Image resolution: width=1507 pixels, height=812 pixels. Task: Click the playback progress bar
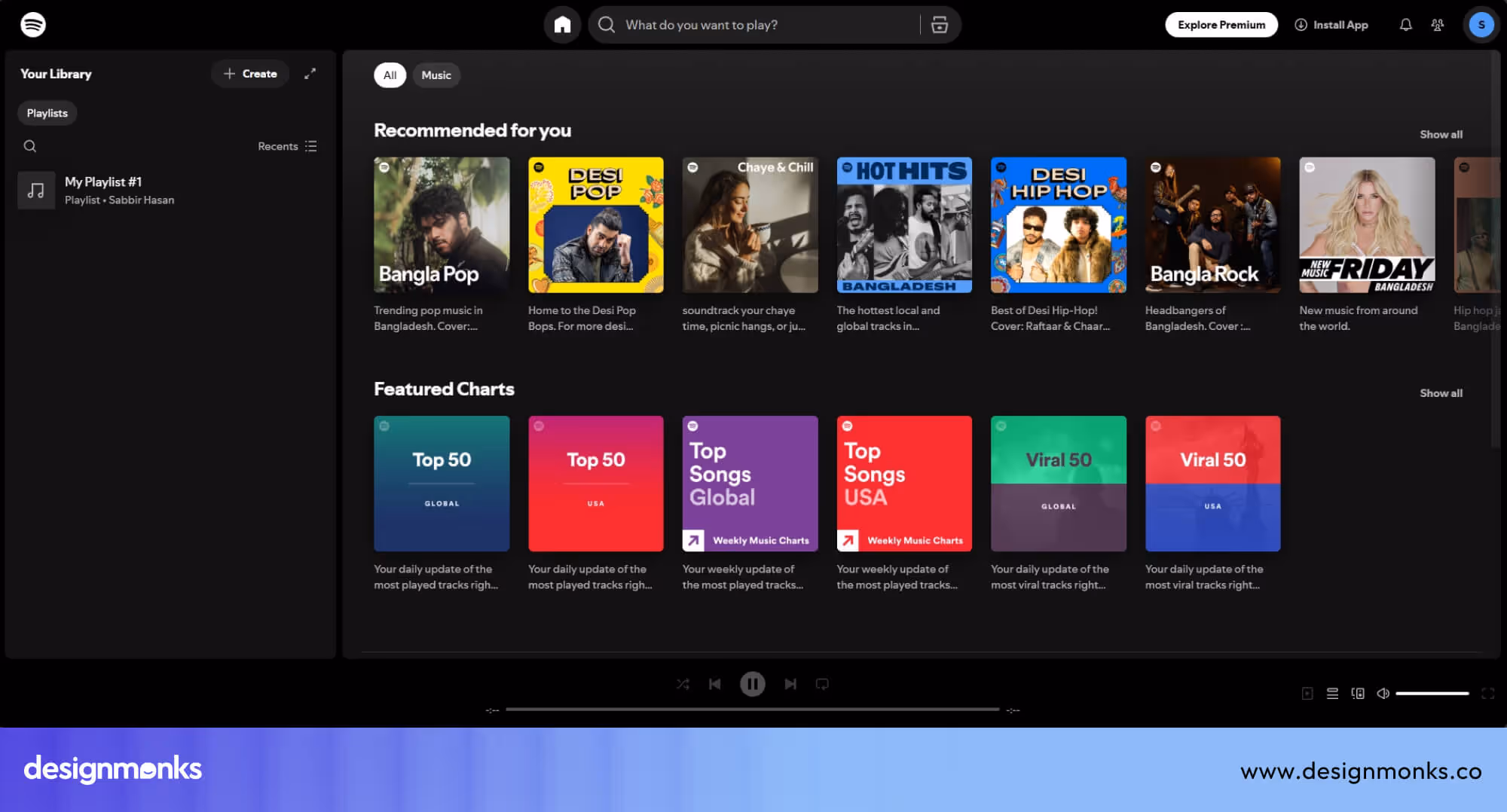coord(752,710)
